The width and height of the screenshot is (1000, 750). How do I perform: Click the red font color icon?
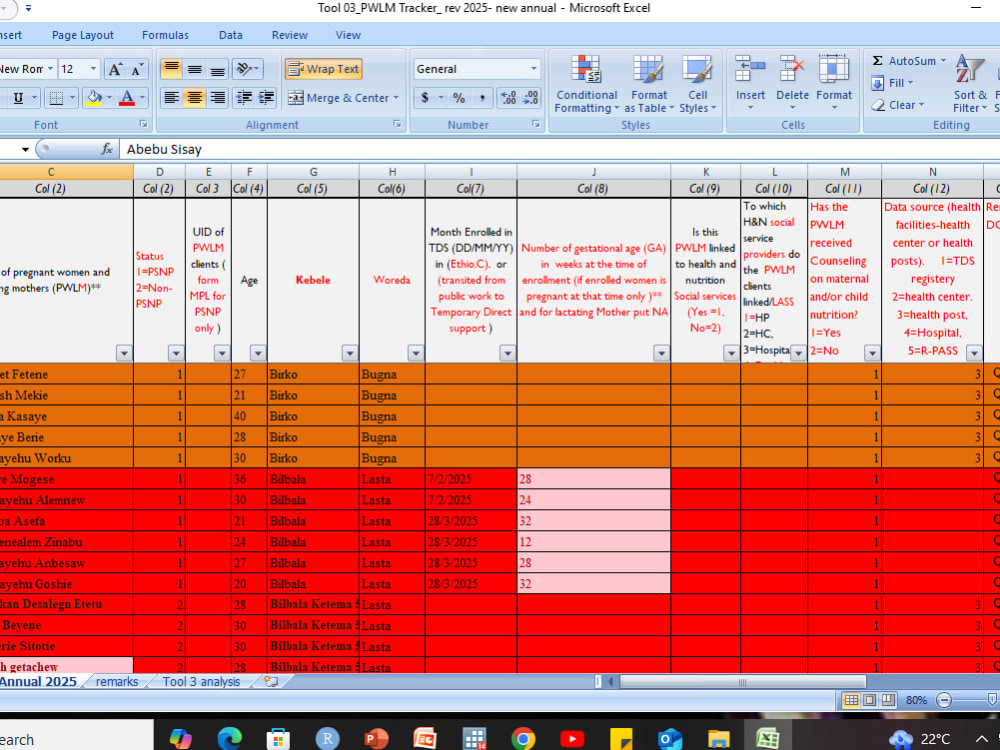pyautogui.click(x=127, y=98)
